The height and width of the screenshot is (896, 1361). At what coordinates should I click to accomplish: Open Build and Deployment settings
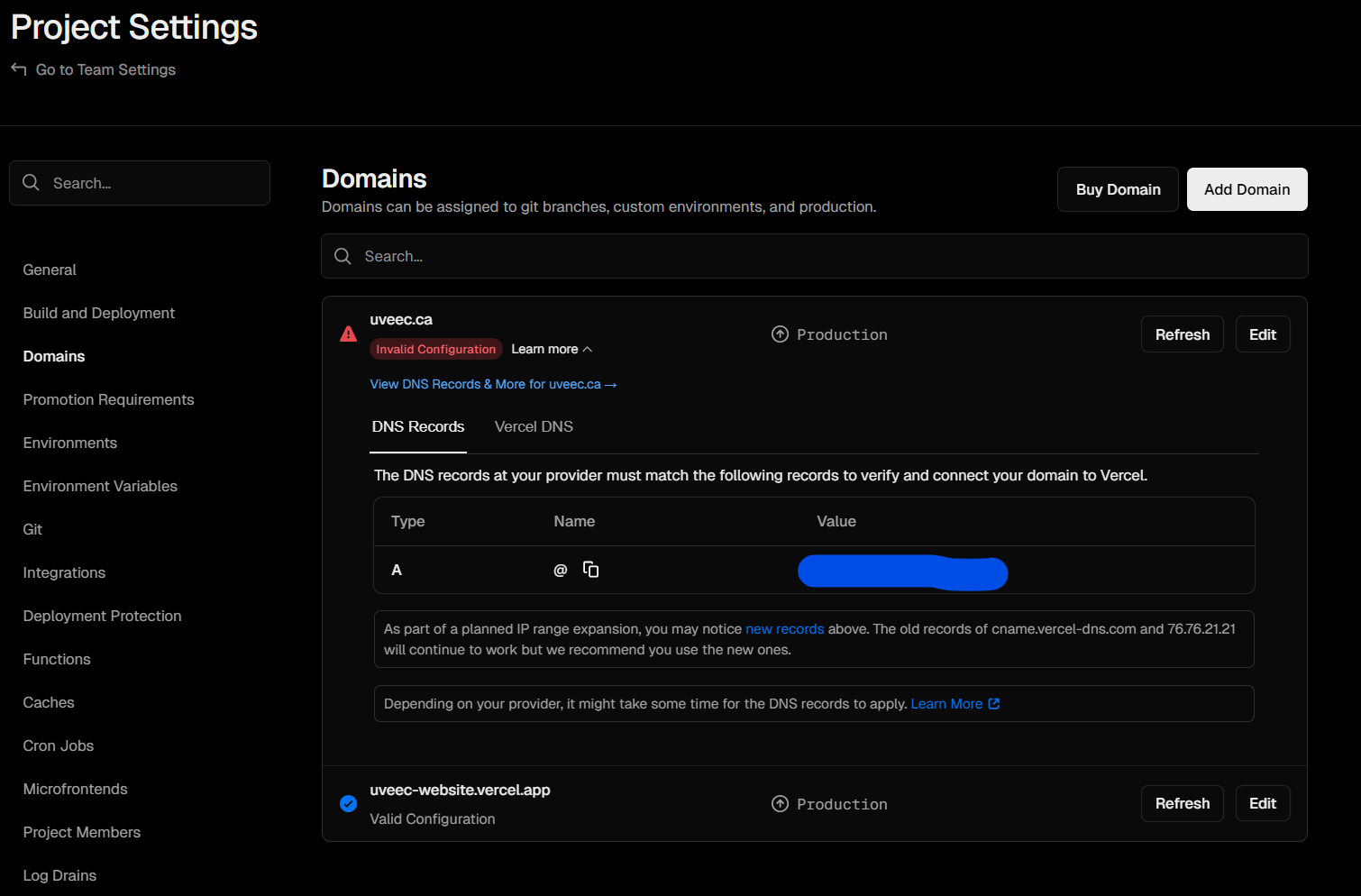(x=99, y=314)
